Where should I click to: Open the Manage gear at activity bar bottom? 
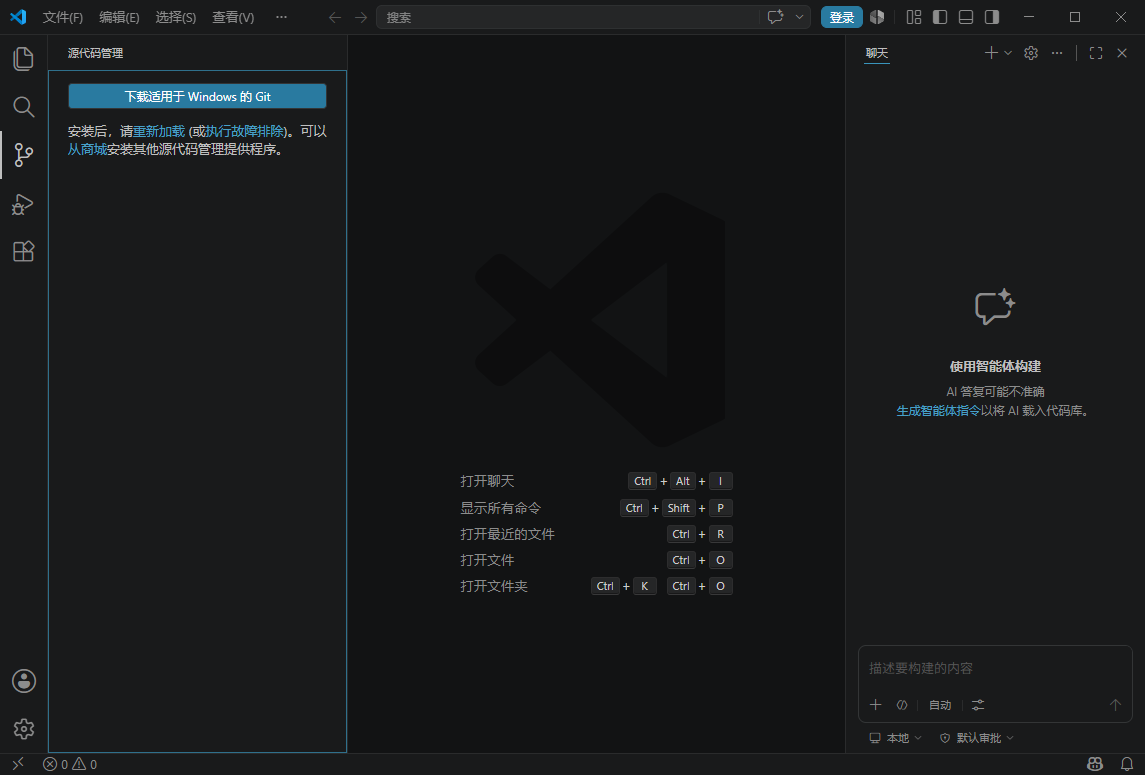(x=23, y=728)
